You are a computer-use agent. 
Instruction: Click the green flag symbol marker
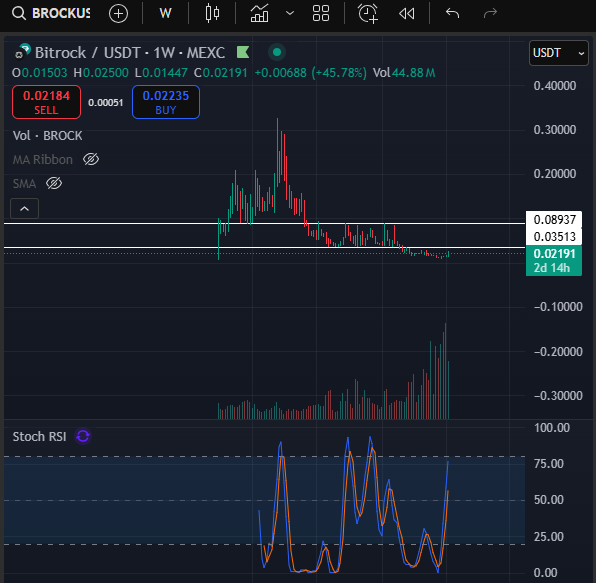pos(243,52)
